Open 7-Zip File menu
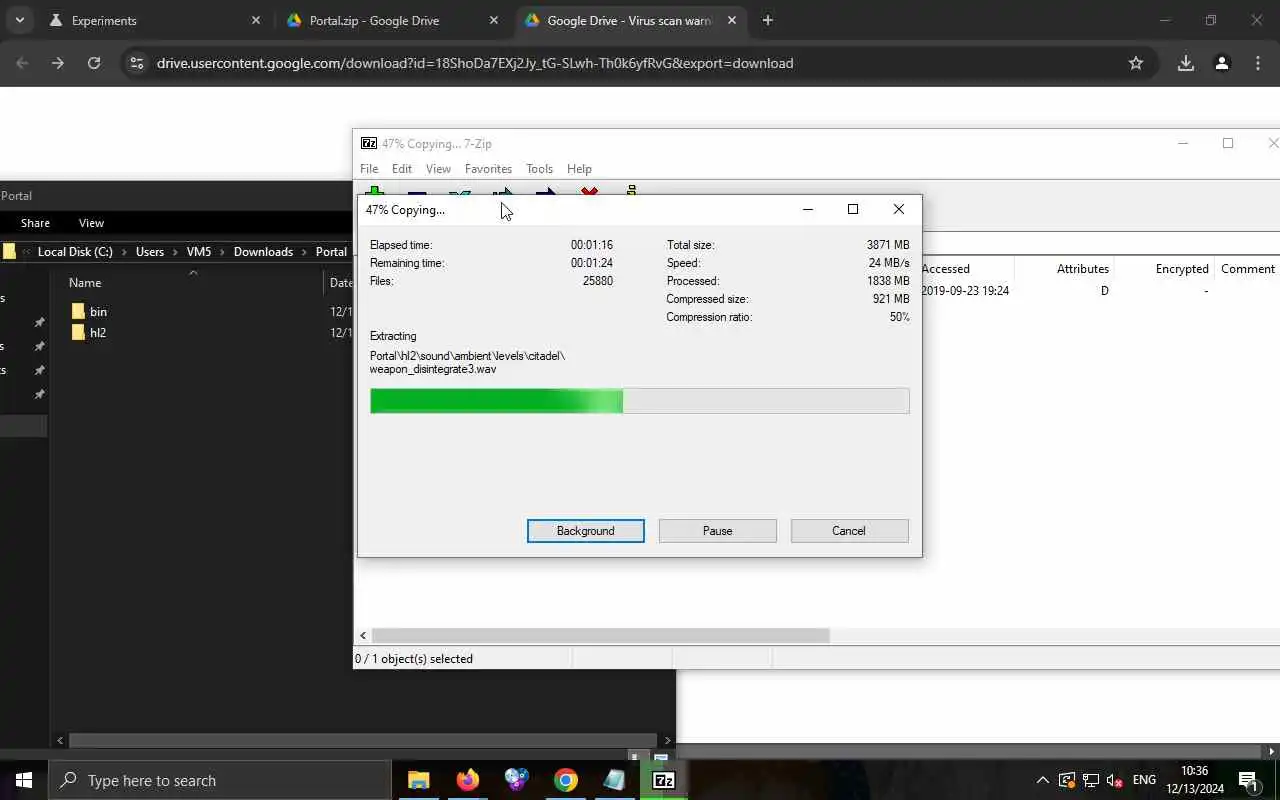This screenshot has width=1280, height=800. pos(369,169)
